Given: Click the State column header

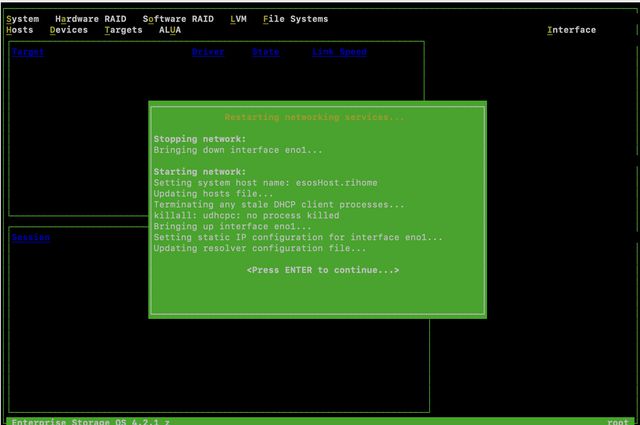Looking at the screenshot, I should [x=265, y=52].
